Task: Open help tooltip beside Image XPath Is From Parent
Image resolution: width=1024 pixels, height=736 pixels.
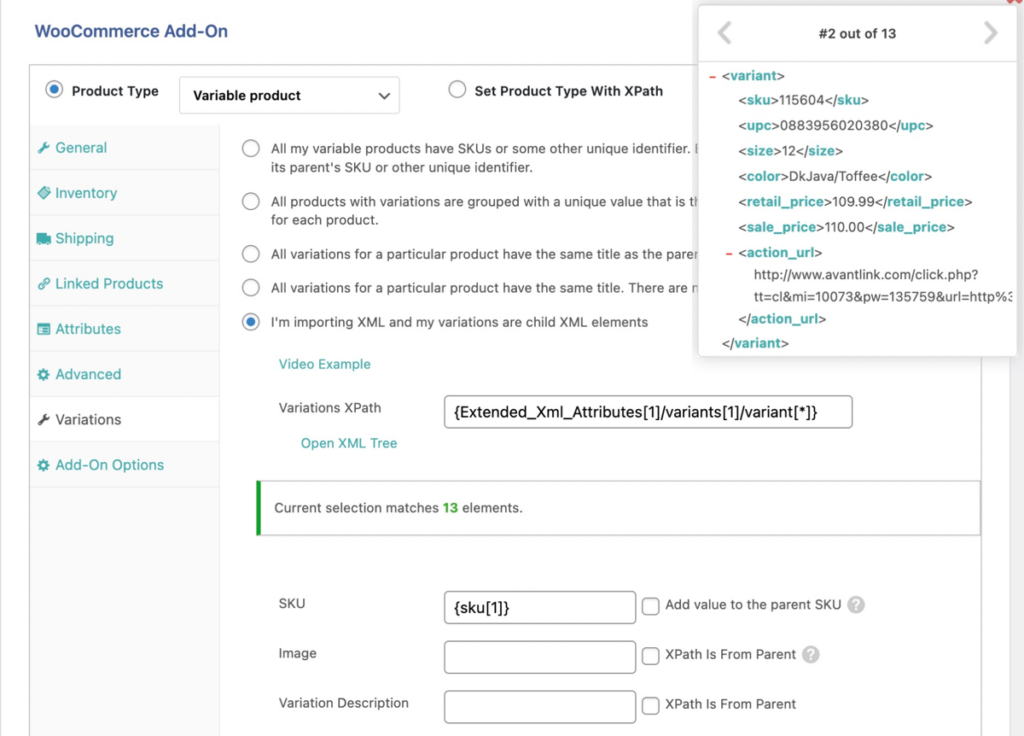Action: coord(810,654)
